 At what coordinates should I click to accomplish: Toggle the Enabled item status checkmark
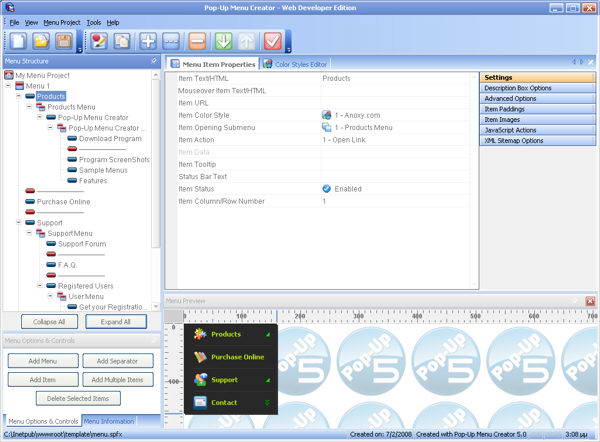click(x=326, y=189)
